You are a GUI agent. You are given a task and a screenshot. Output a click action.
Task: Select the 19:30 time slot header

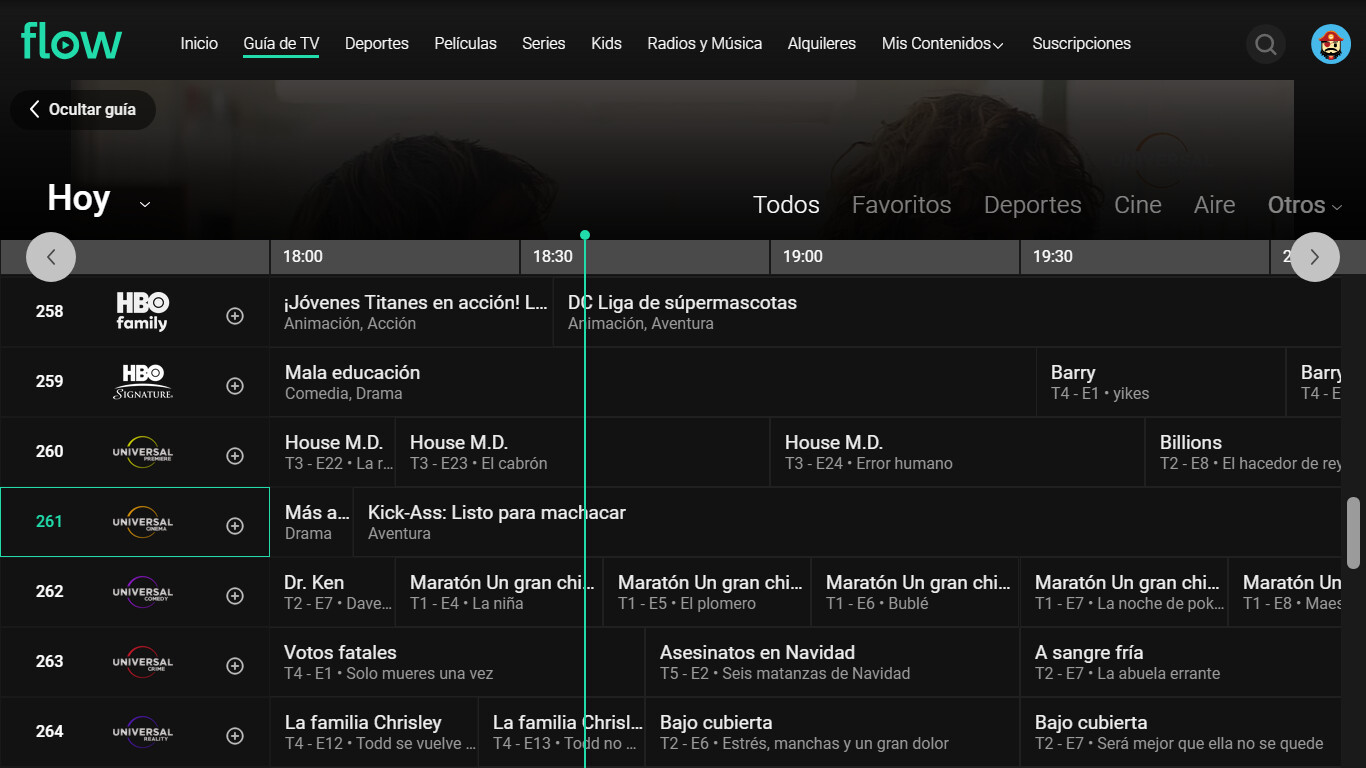point(1145,257)
